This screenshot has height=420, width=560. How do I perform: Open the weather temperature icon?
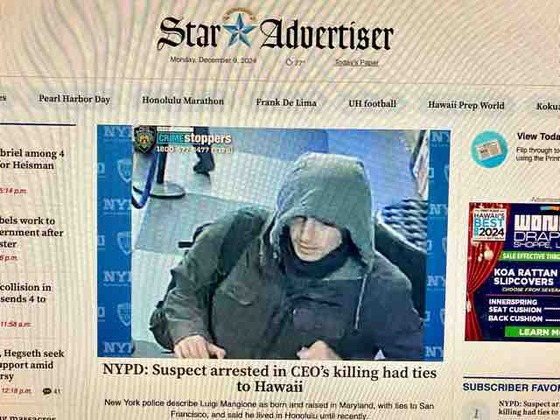[289, 62]
